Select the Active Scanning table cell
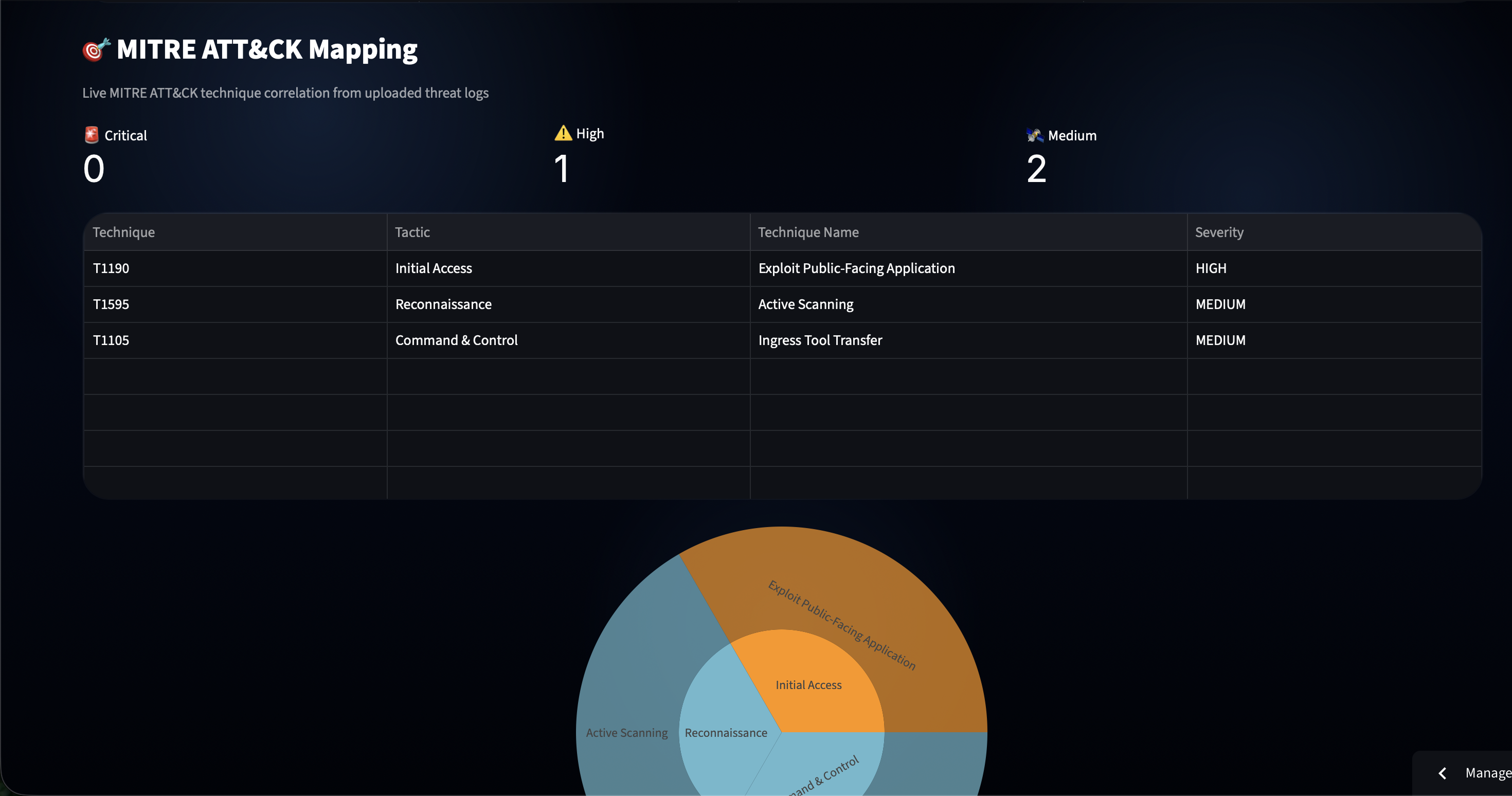Screen dimensions: 1512x796 (968, 304)
